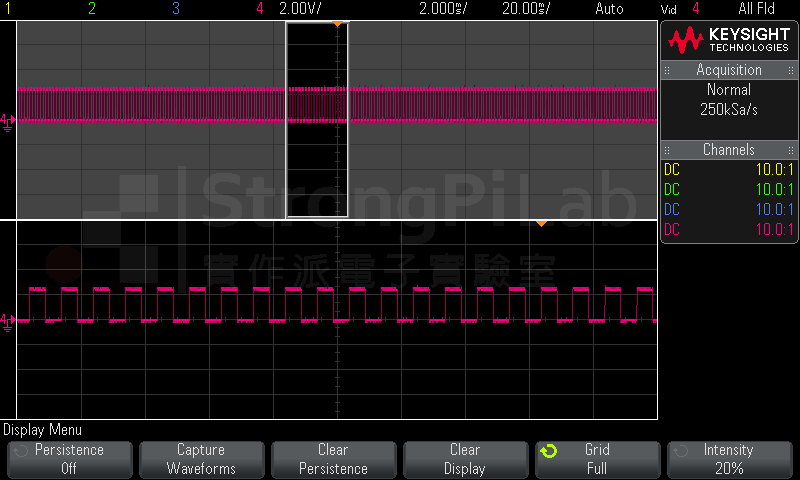Click the Vid trigger type label
800x480 pixels.
668,9
